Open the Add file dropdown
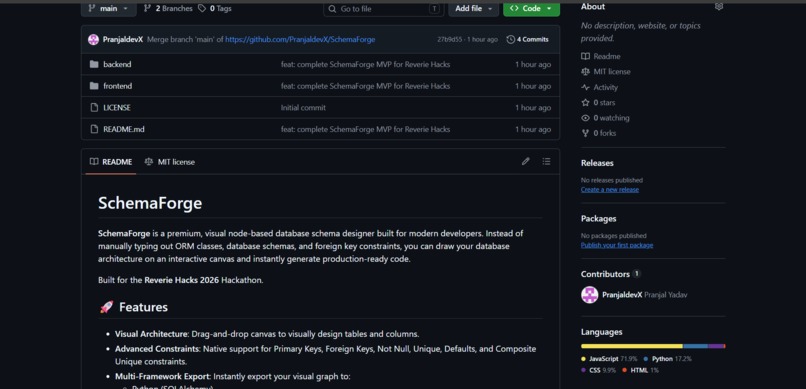This screenshot has height=389, width=806. click(473, 9)
